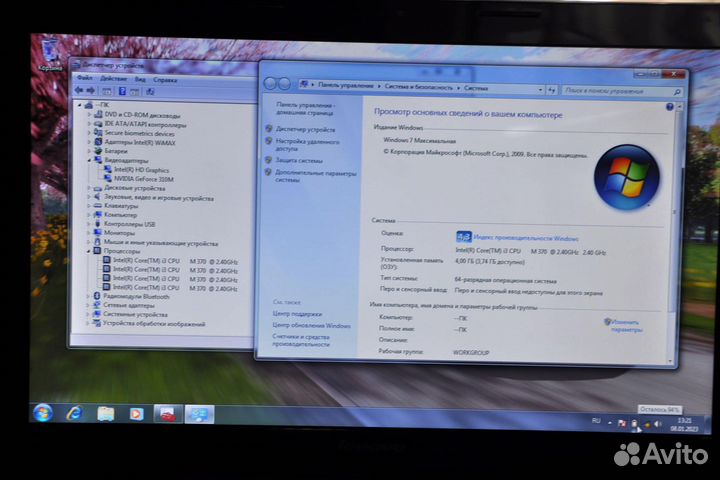This screenshot has height=480, width=720.
Task: Expand Дисковые устройства node
Action: tap(89, 188)
